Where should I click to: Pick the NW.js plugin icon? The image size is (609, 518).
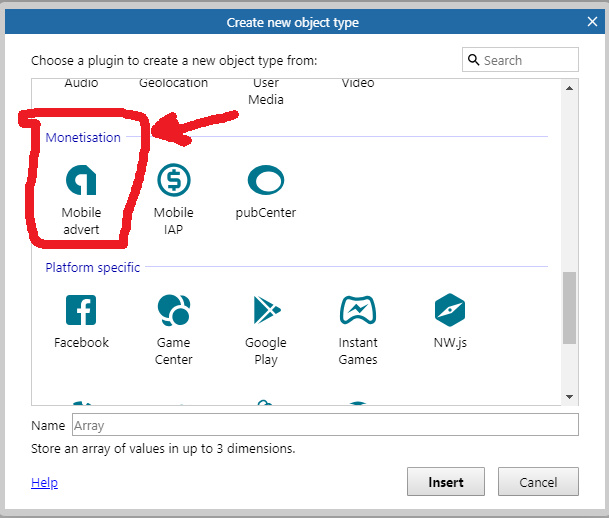tap(449, 311)
